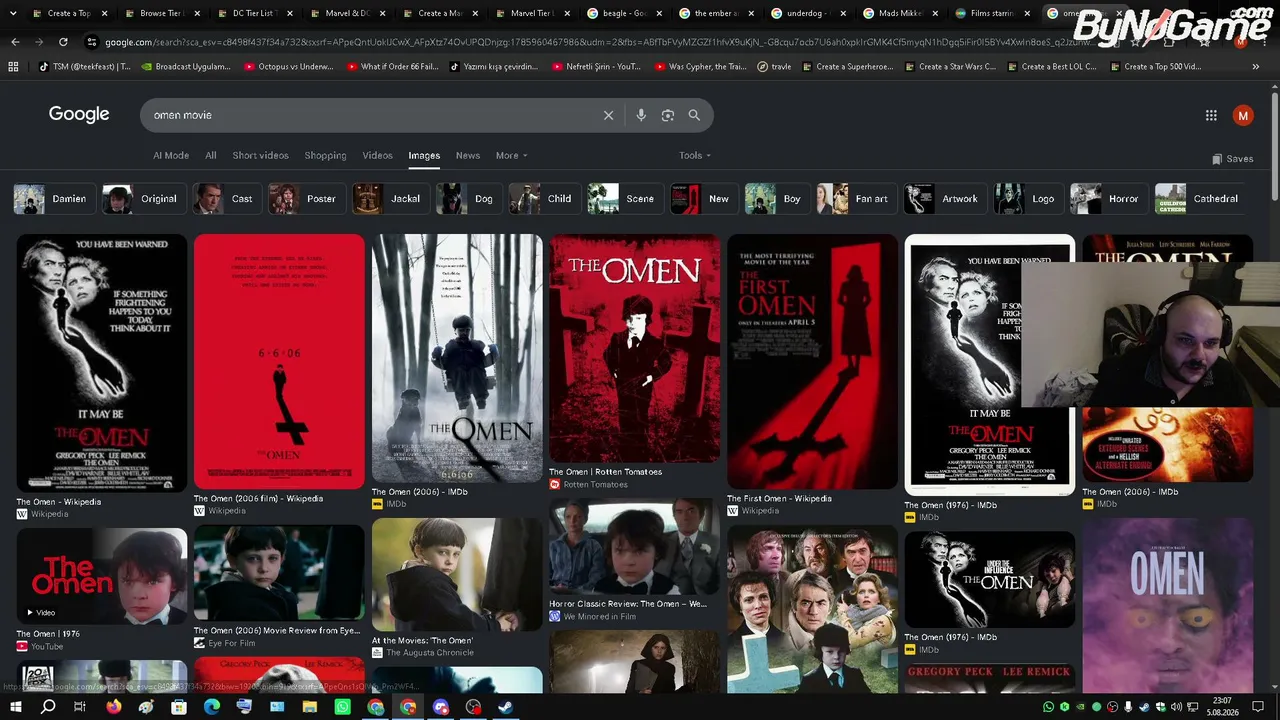Open the Tools filter dropdown
The image size is (1280, 720).
pyautogui.click(x=695, y=155)
